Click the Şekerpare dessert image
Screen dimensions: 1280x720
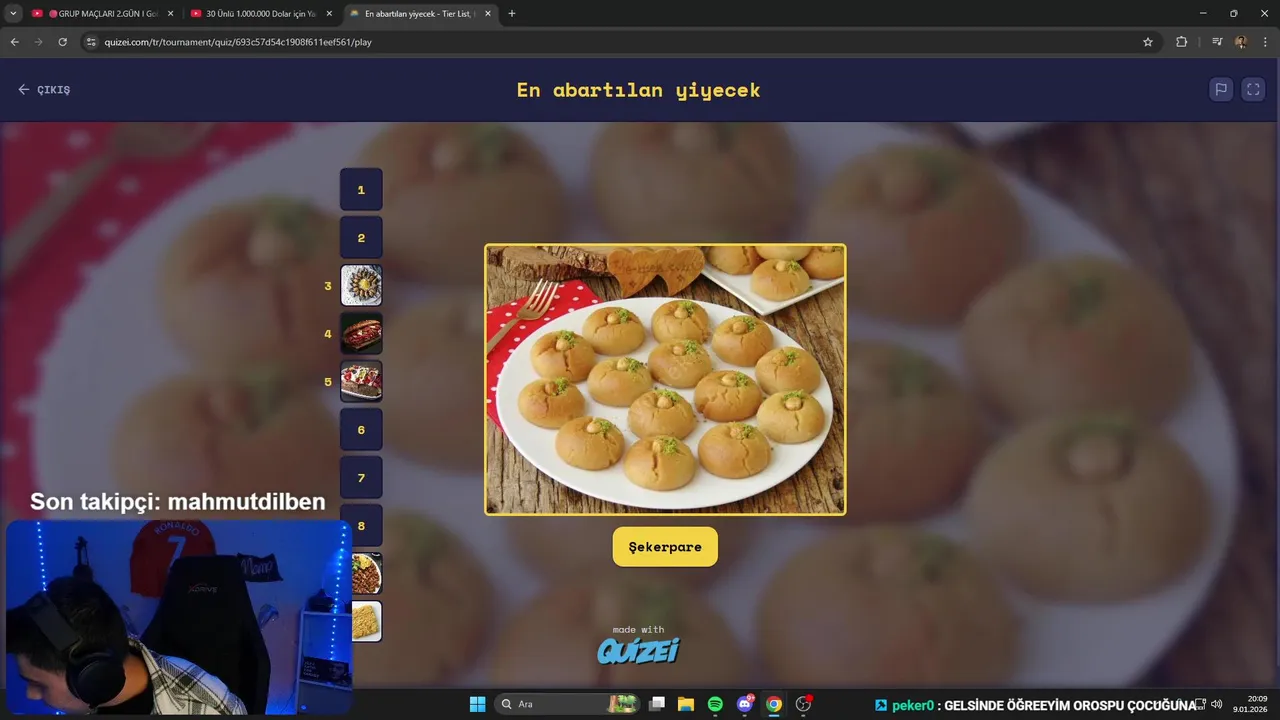point(665,380)
